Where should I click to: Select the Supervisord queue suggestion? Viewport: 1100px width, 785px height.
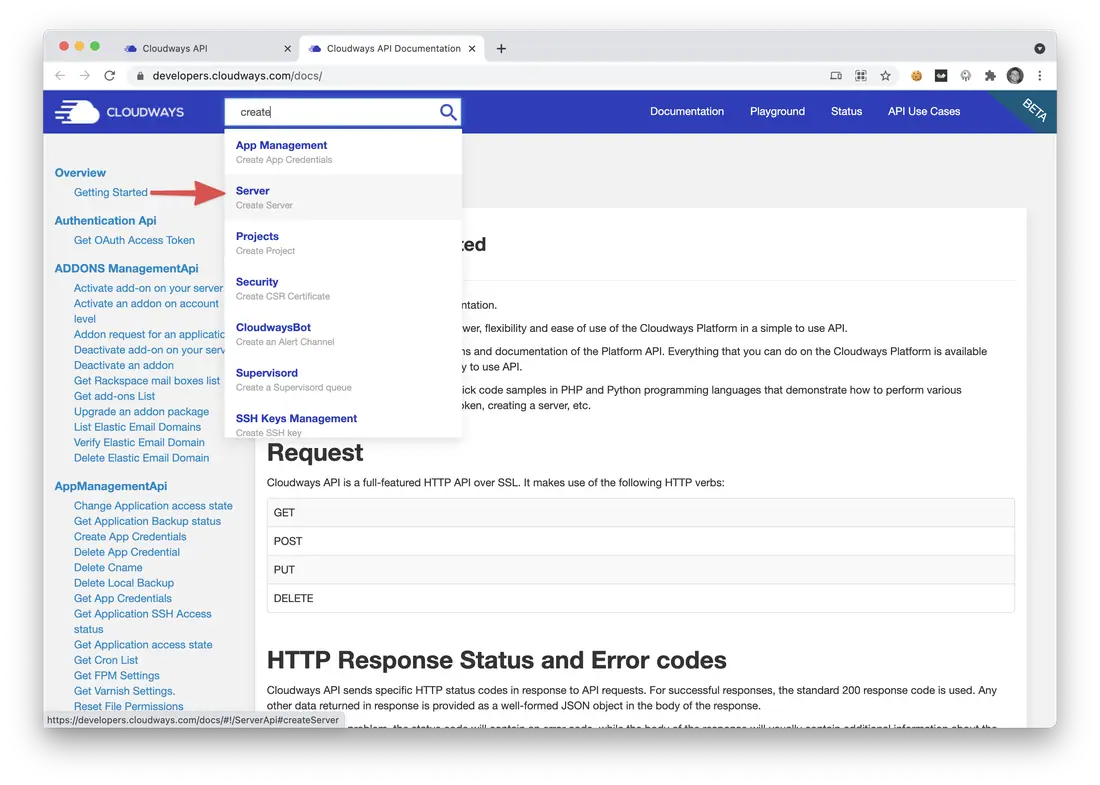tap(343, 380)
